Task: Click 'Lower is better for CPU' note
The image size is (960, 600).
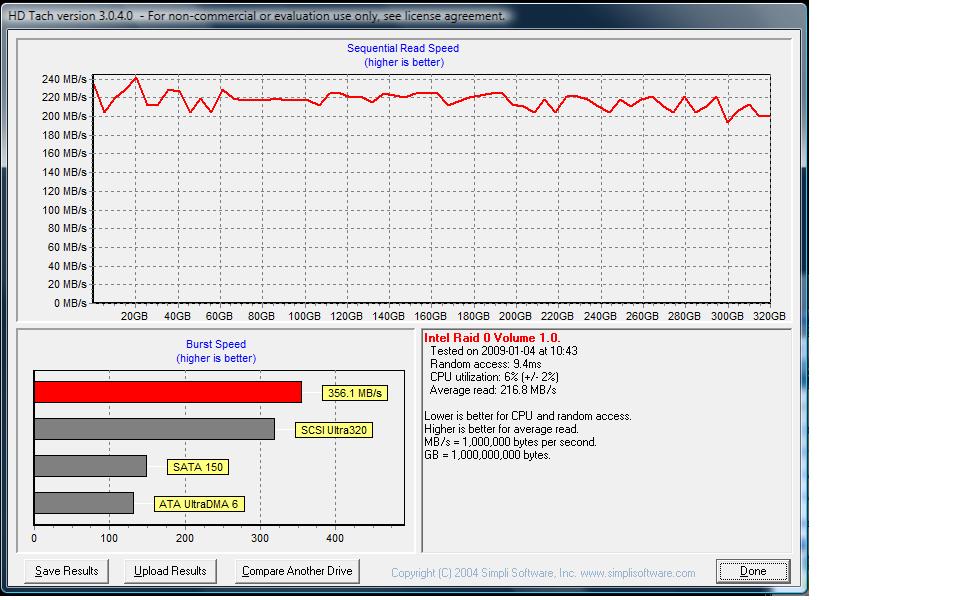Action: (528, 416)
